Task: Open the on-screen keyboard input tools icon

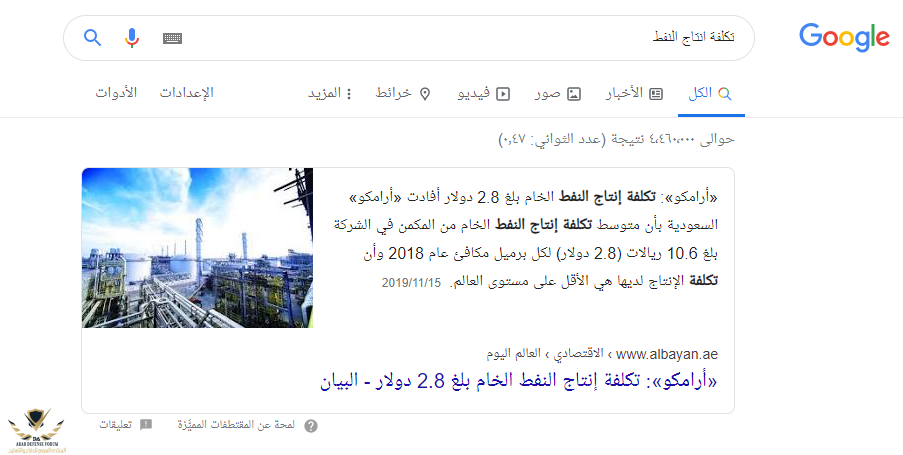Action: tap(172, 38)
